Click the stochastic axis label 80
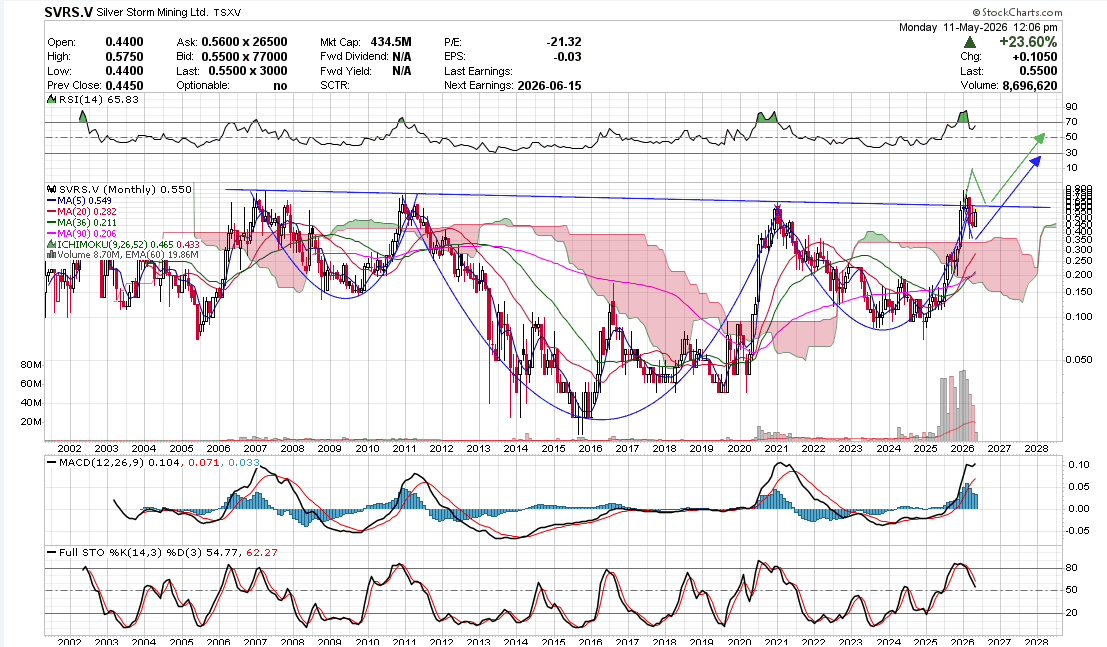Screen dimensions: 1107x647 pyautogui.click(x=1071, y=568)
